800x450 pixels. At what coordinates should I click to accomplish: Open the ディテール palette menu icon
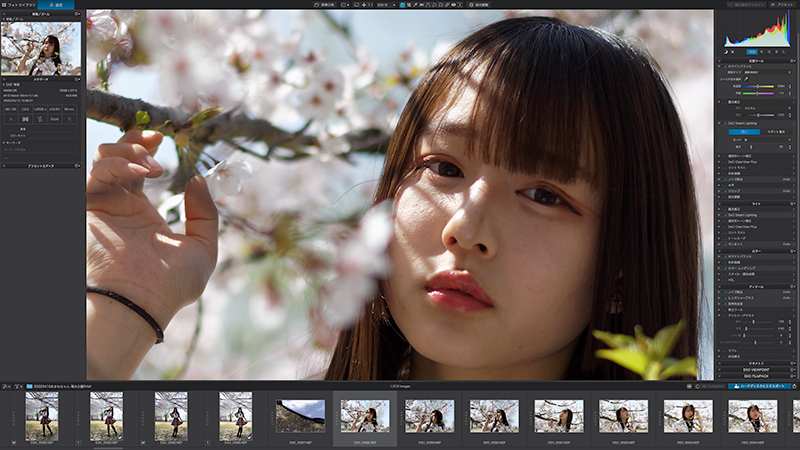(x=792, y=287)
